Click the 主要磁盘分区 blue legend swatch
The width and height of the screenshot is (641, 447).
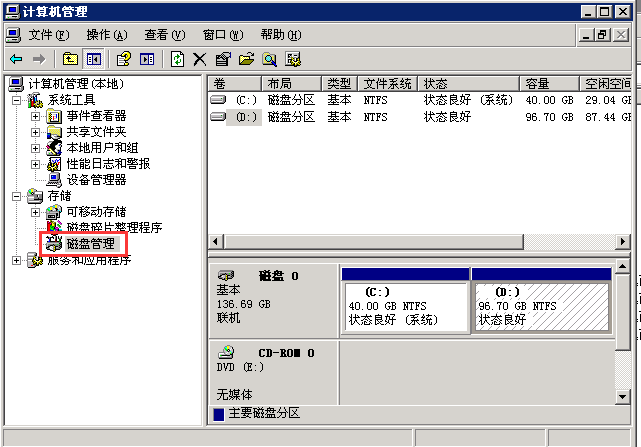click(219, 414)
